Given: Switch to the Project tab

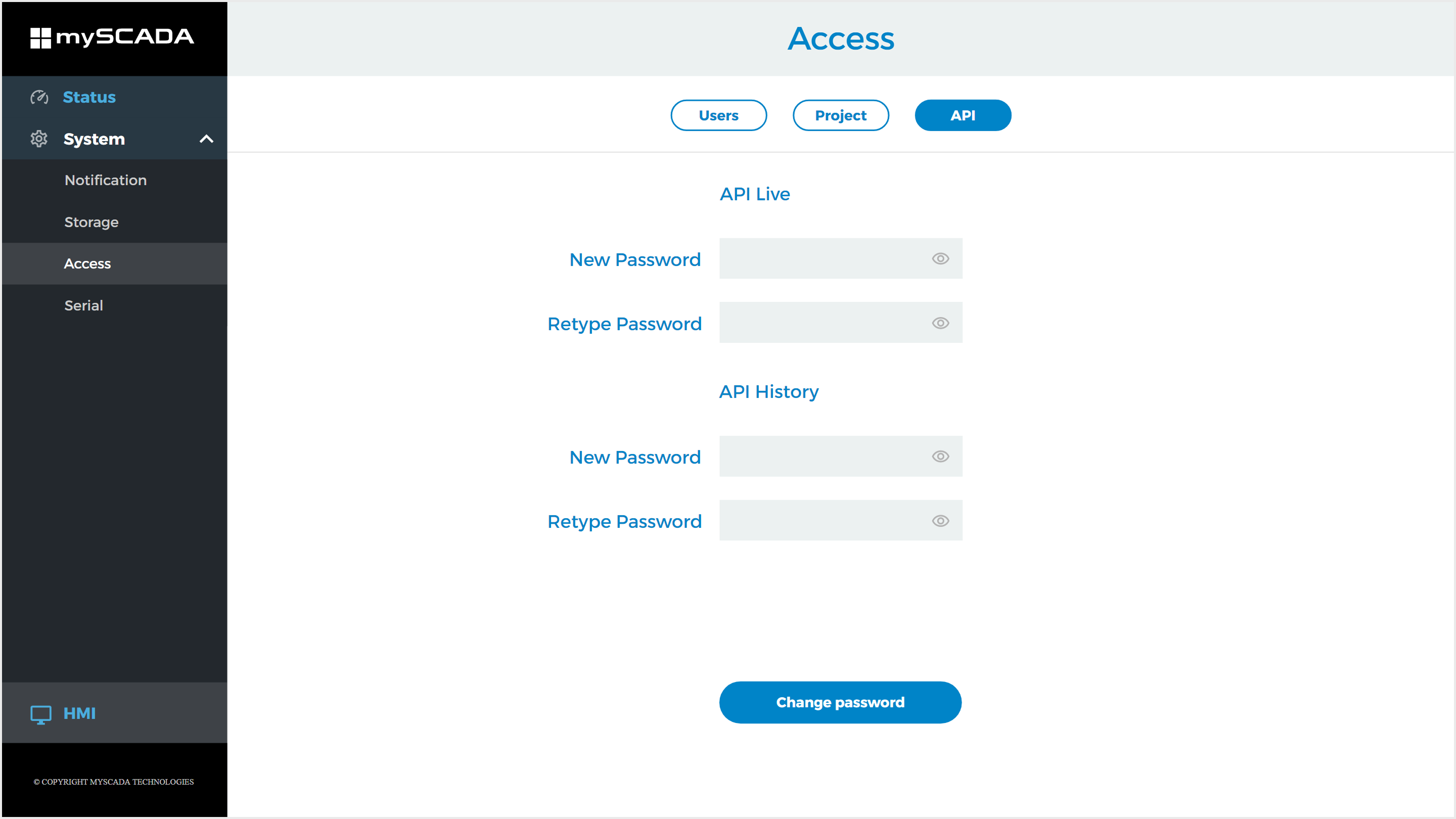Looking at the screenshot, I should pyautogui.click(x=840, y=115).
